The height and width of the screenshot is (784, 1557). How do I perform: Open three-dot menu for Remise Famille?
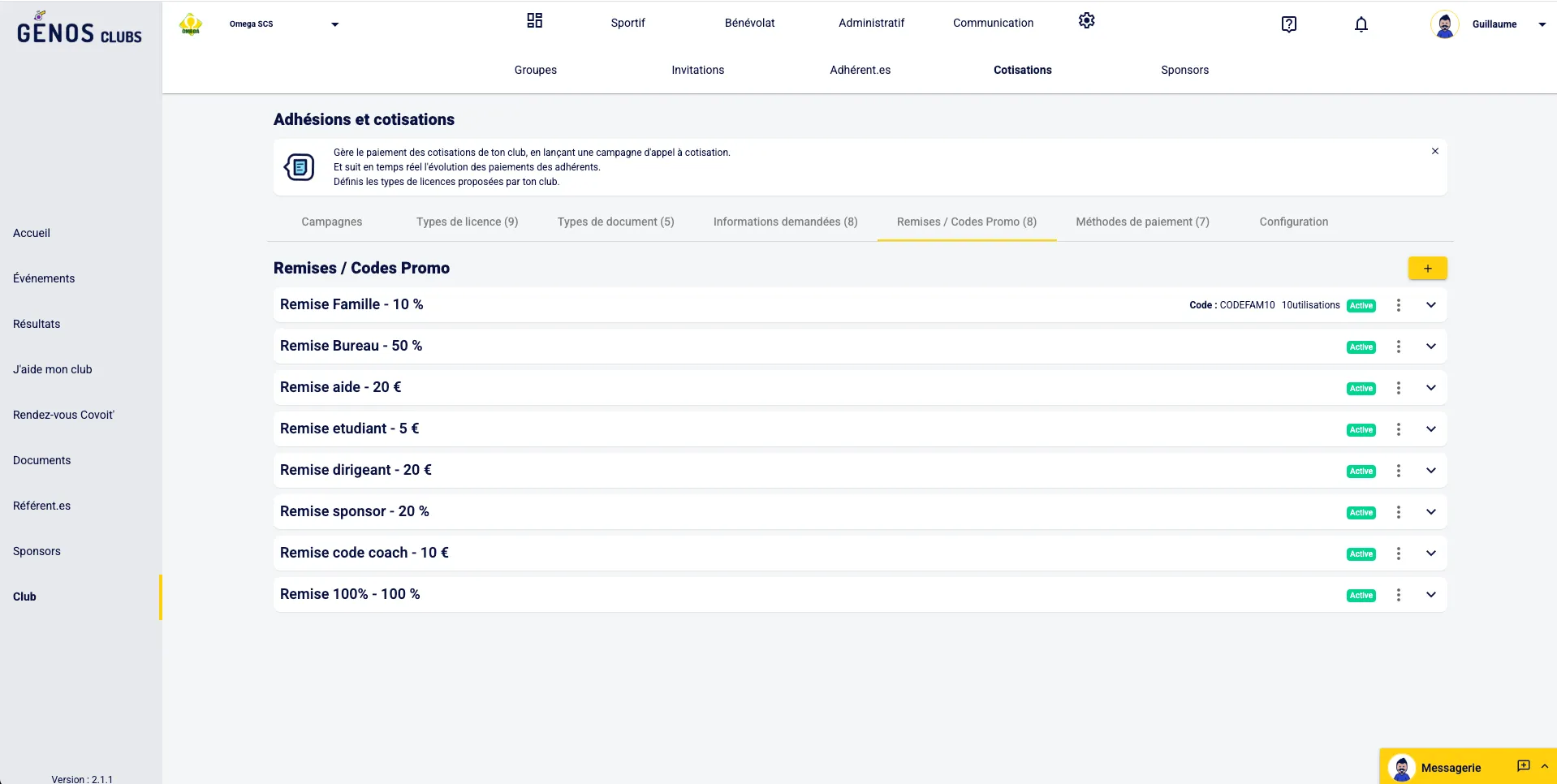tap(1398, 305)
